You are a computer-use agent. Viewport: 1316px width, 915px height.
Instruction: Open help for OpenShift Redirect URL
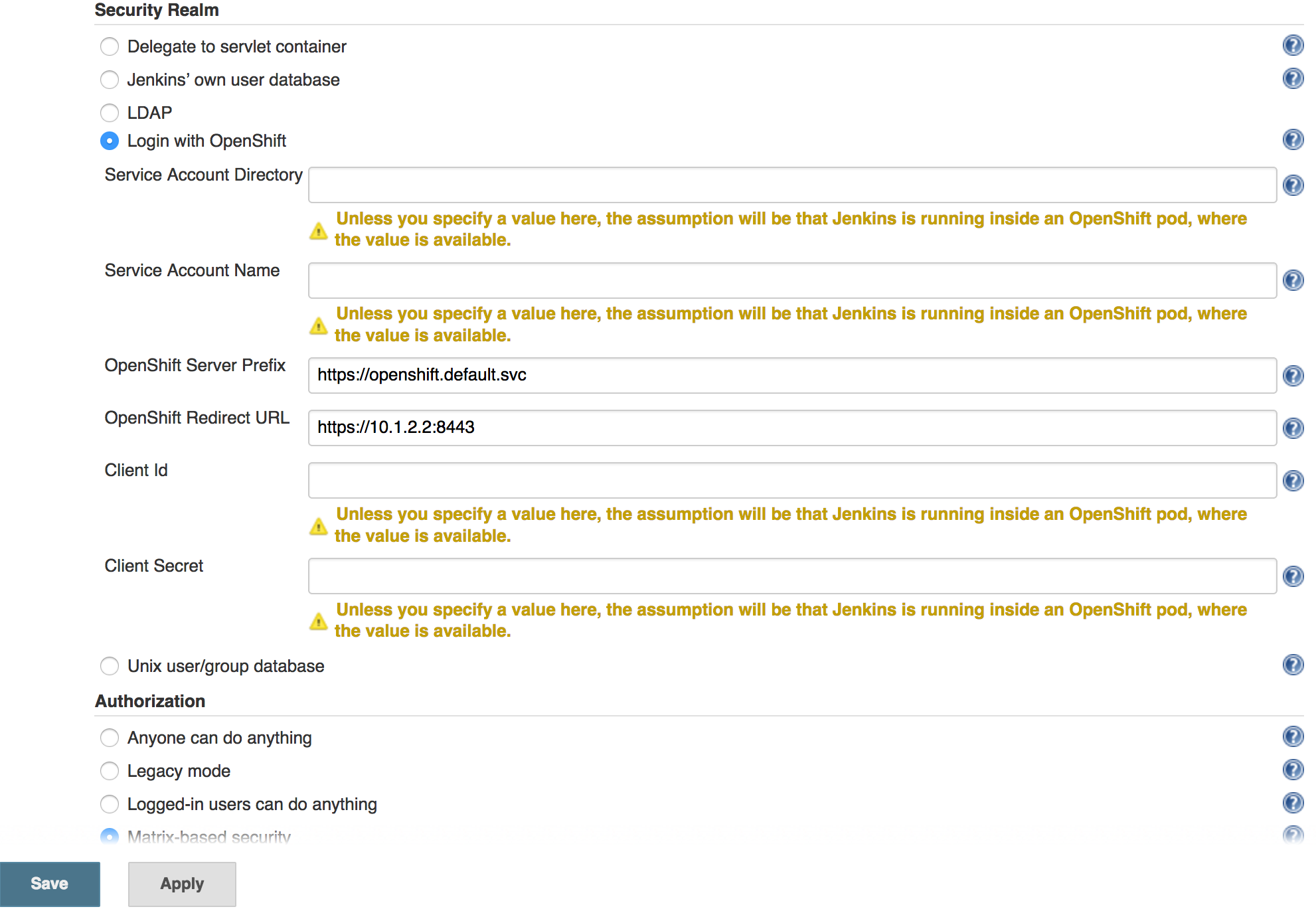click(x=1293, y=428)
